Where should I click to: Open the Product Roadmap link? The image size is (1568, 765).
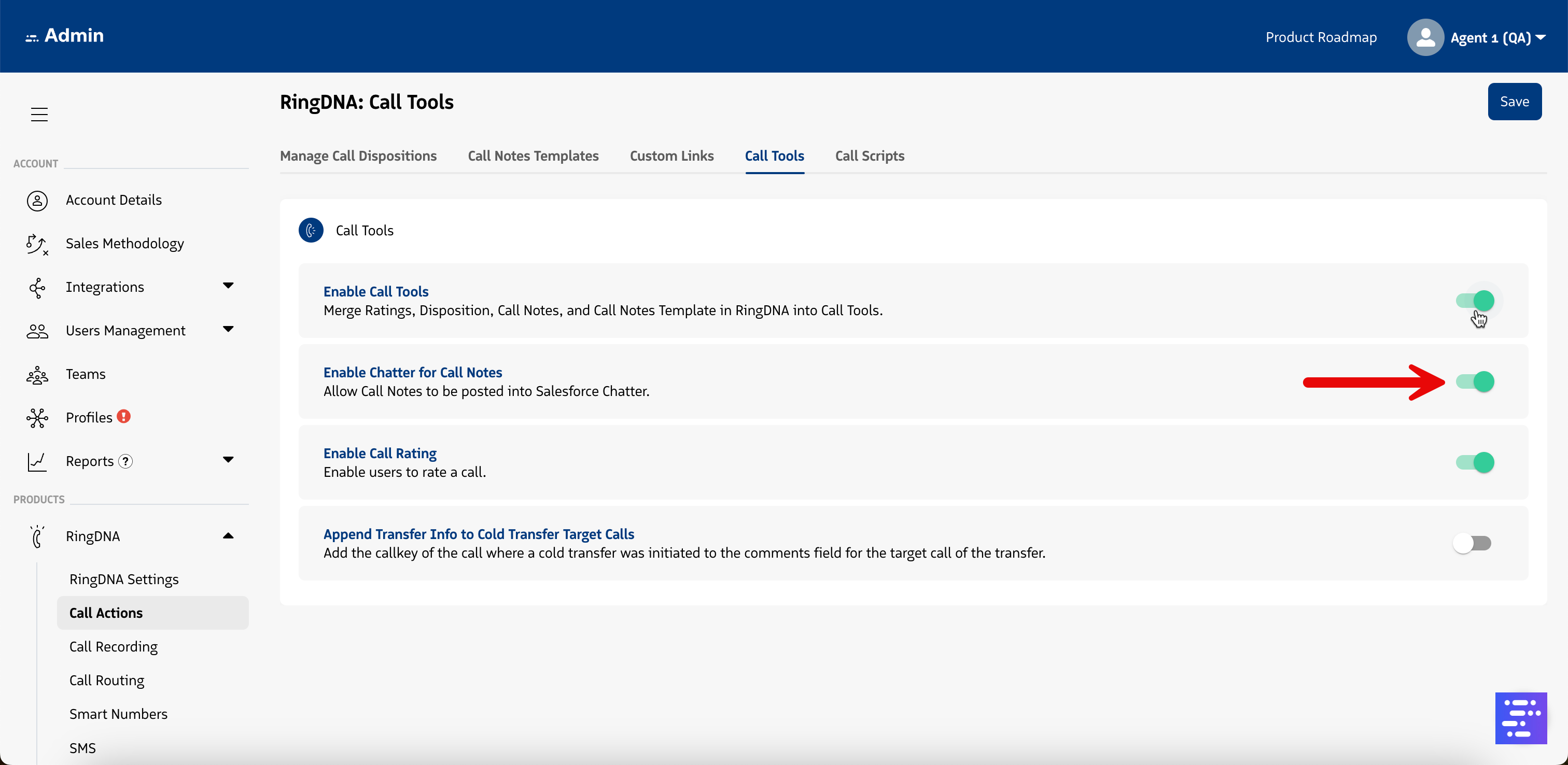click(x=1321, y=38)
